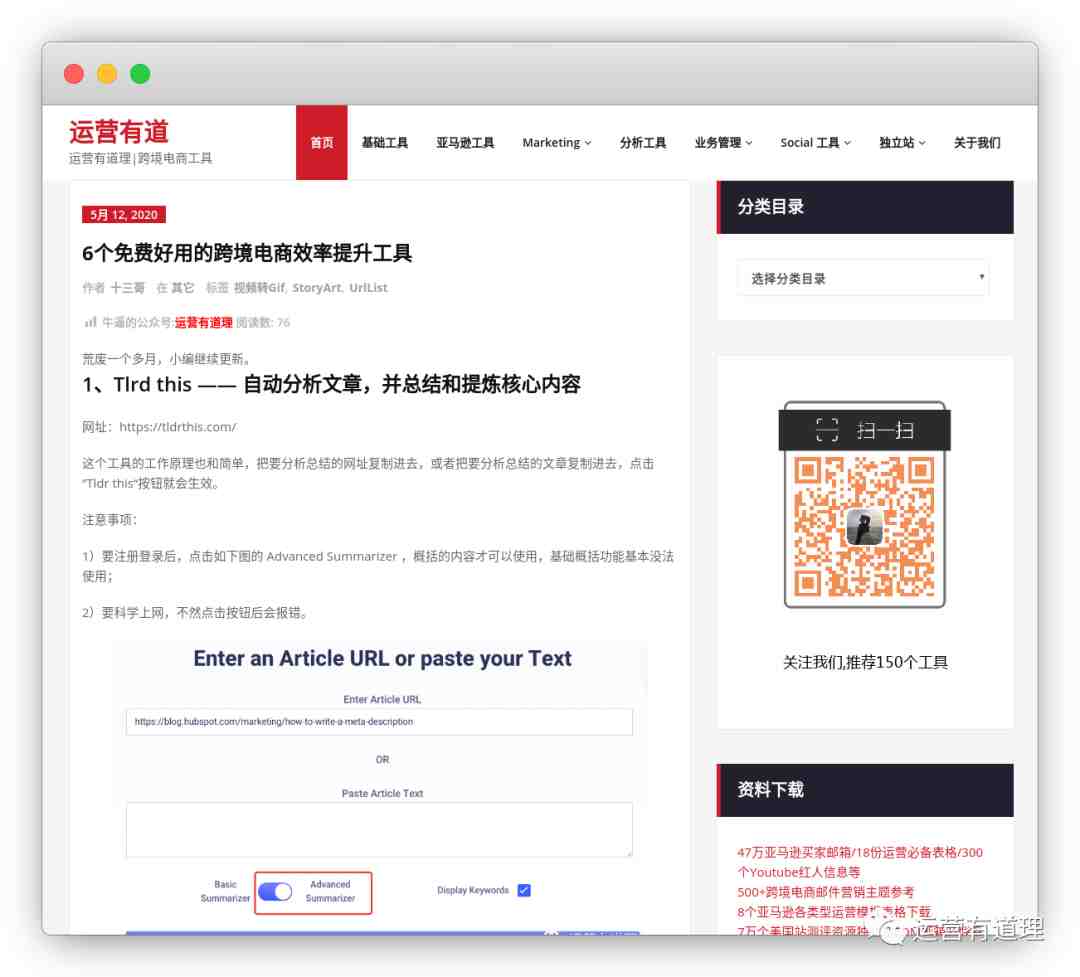Go to 亚马逊工具 menu item
1080x977 pixels.
[x=465, y=143]
